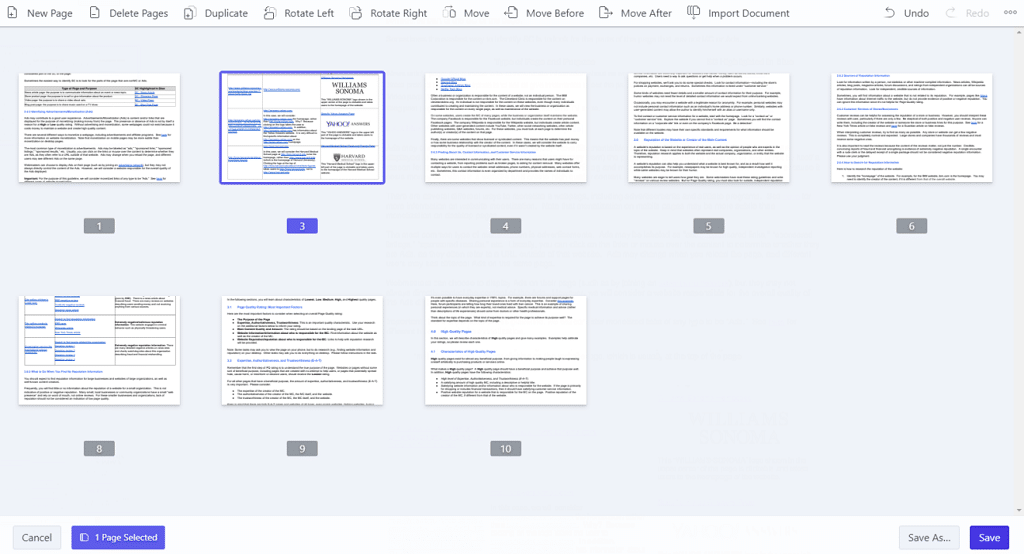Image resolution: width=1024 pixels, height=554 pixels.
Task: Click page number label 8
Action: pyautogui.click(x=99, y=449)
